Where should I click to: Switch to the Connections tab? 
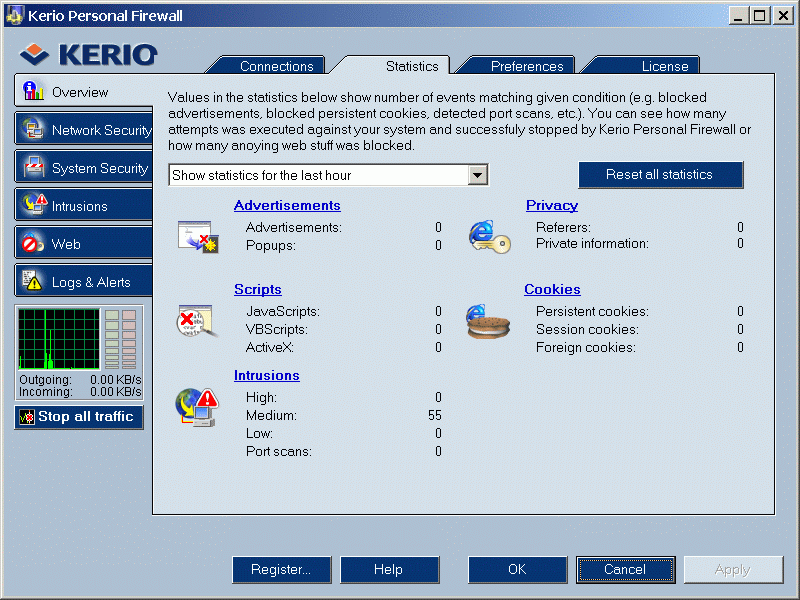click(276, 66)
